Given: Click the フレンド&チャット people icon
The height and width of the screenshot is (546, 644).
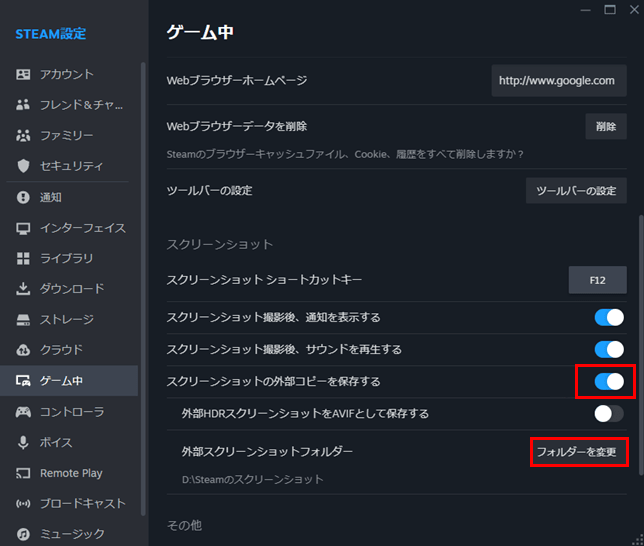Looking at the screenshot, I should pos(23,105).
